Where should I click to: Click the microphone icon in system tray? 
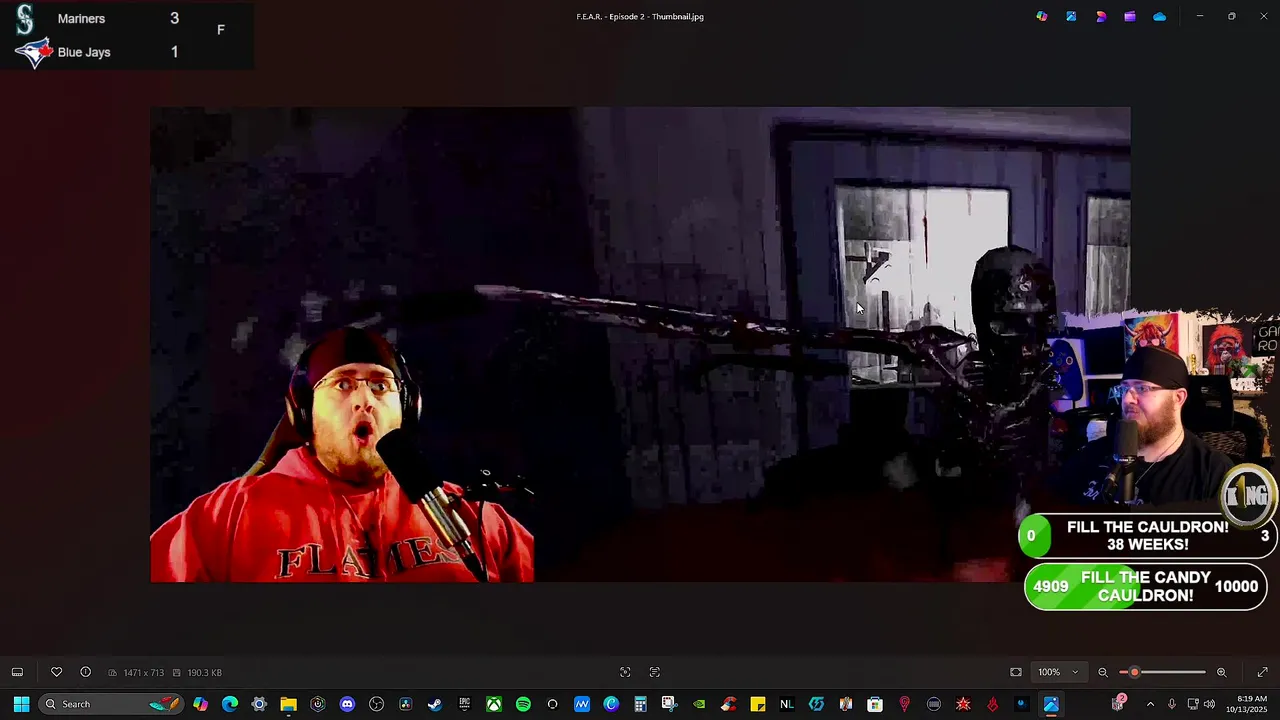[x=1172, y=704]
